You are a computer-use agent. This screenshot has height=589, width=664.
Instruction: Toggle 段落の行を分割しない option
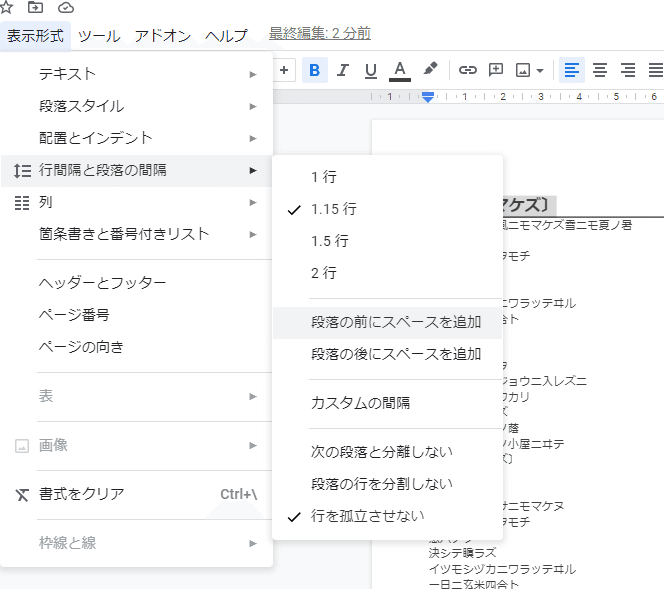point(387,484)
